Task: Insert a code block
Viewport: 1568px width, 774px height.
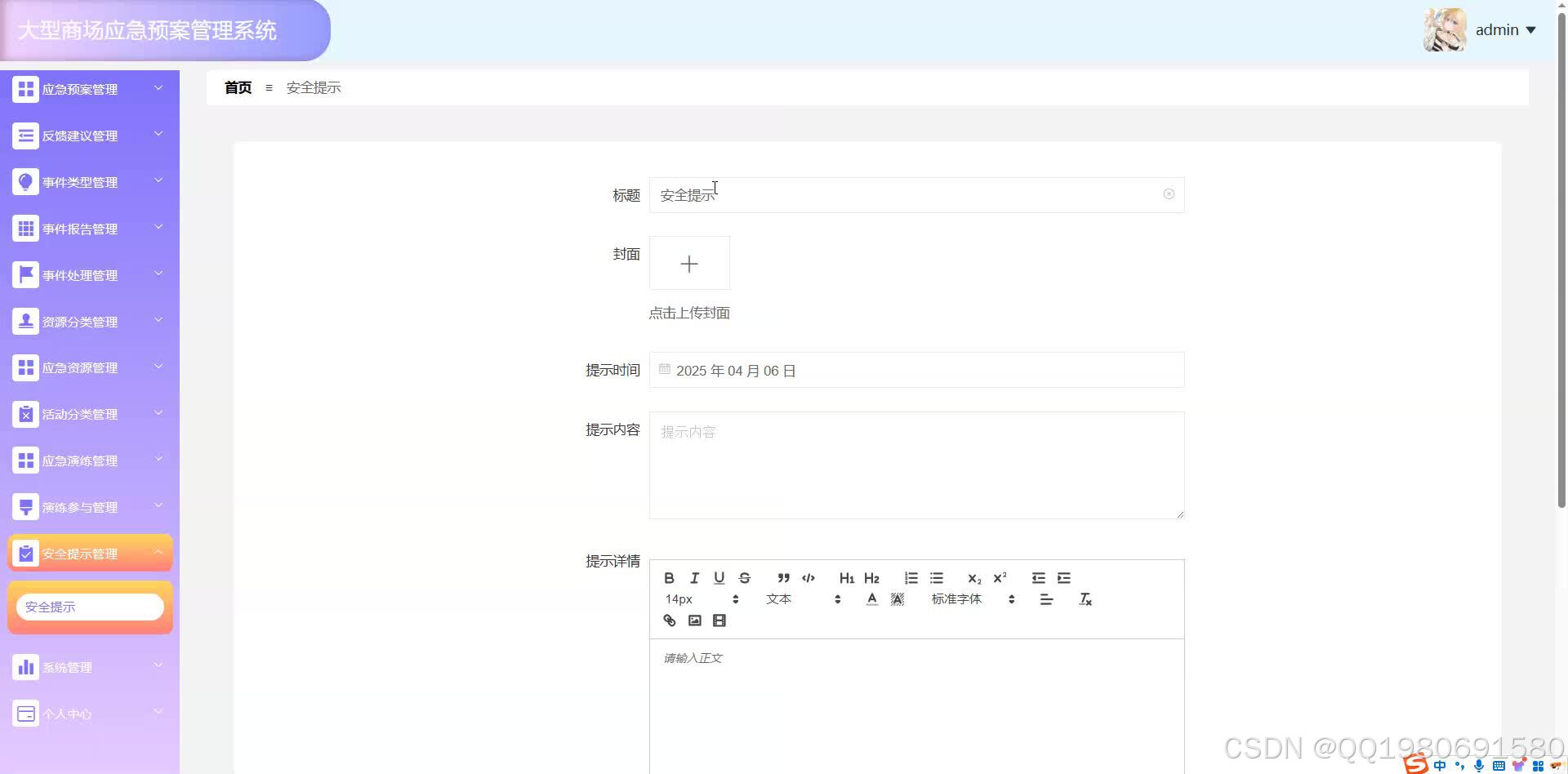Action: (808, 577)
